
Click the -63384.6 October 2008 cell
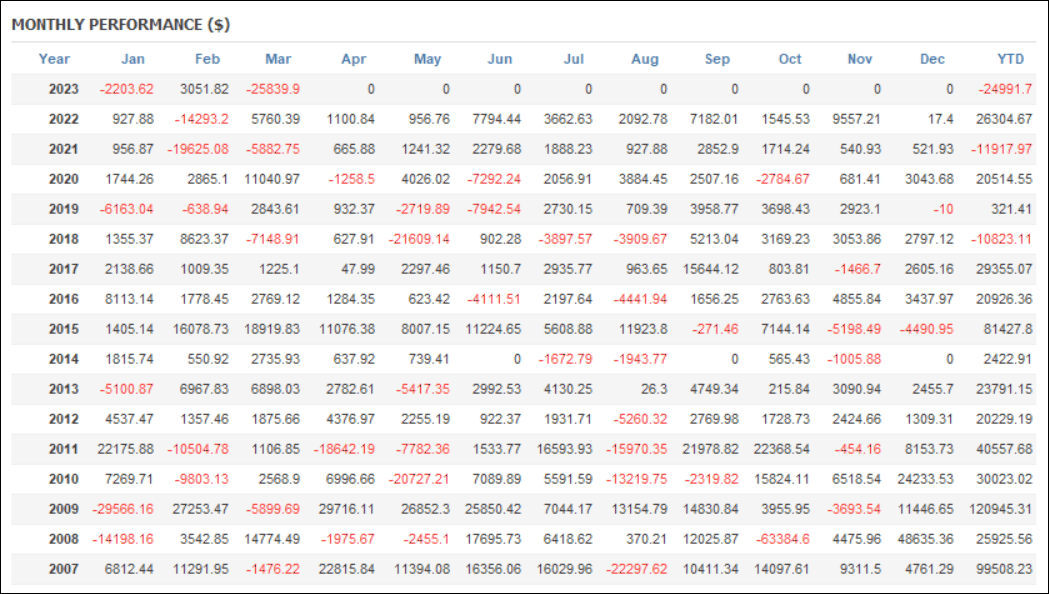[782, 538]
